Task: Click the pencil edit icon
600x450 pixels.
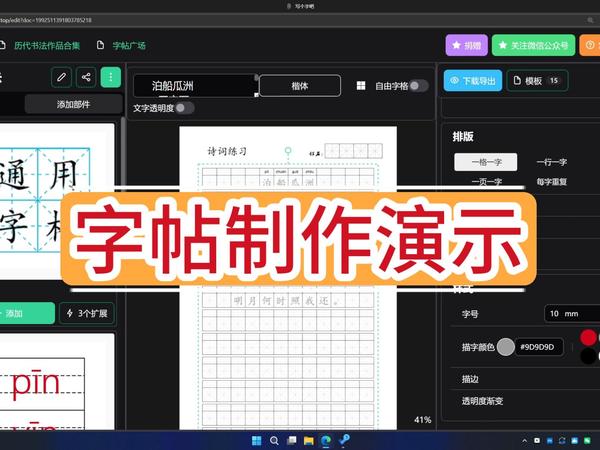Action: [61, 77]
